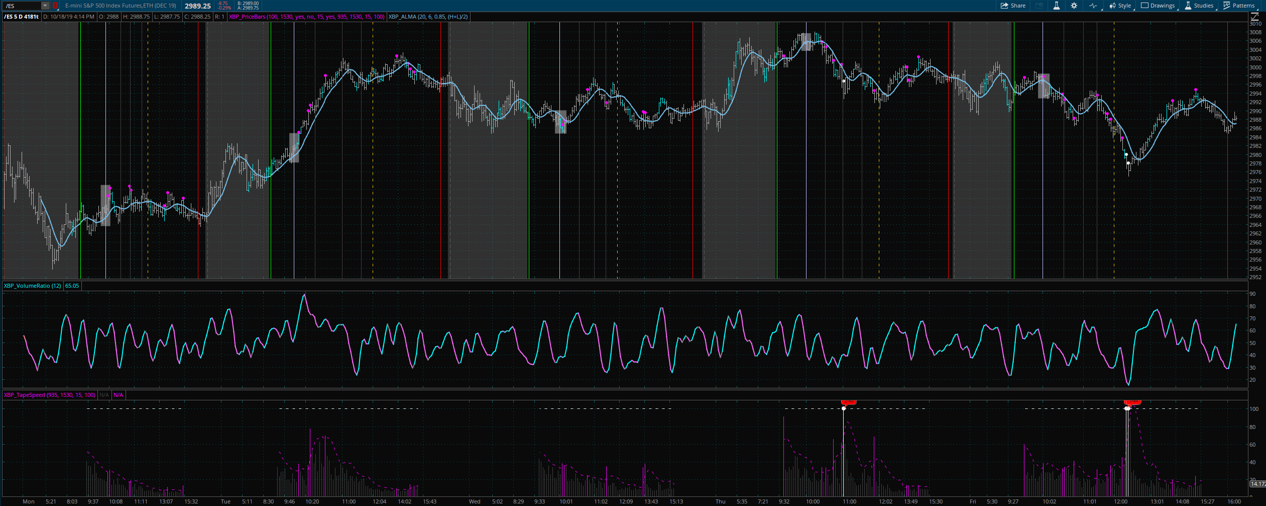Click the red clipboard icon beside symbol
The width and height of the screenshot is (1266, 506).
pyautogui.click(x=55, y=6)
